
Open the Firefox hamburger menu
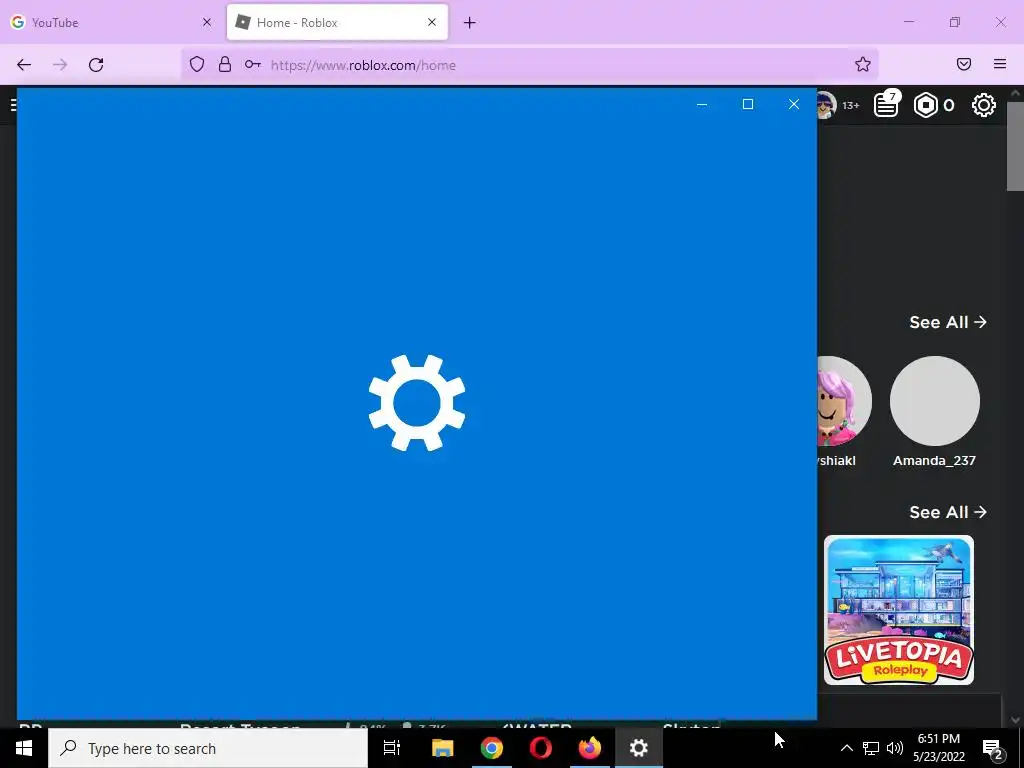pyautogui.click(x=1000, y=64)
